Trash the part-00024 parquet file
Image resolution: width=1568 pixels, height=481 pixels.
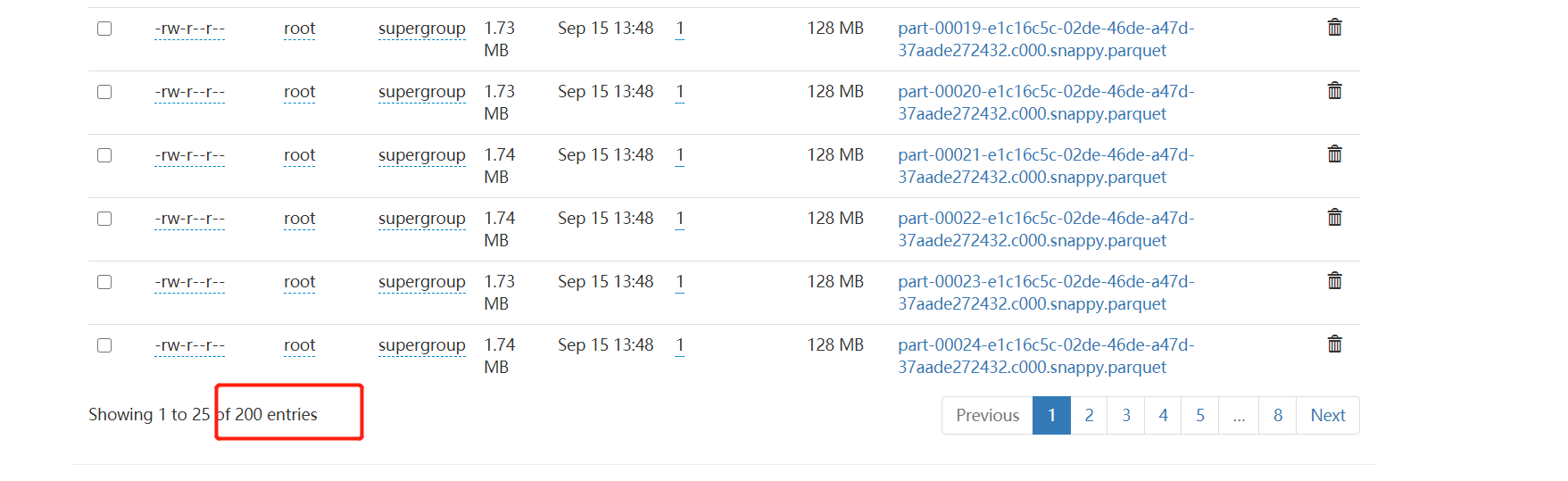tap(1334, 344)
